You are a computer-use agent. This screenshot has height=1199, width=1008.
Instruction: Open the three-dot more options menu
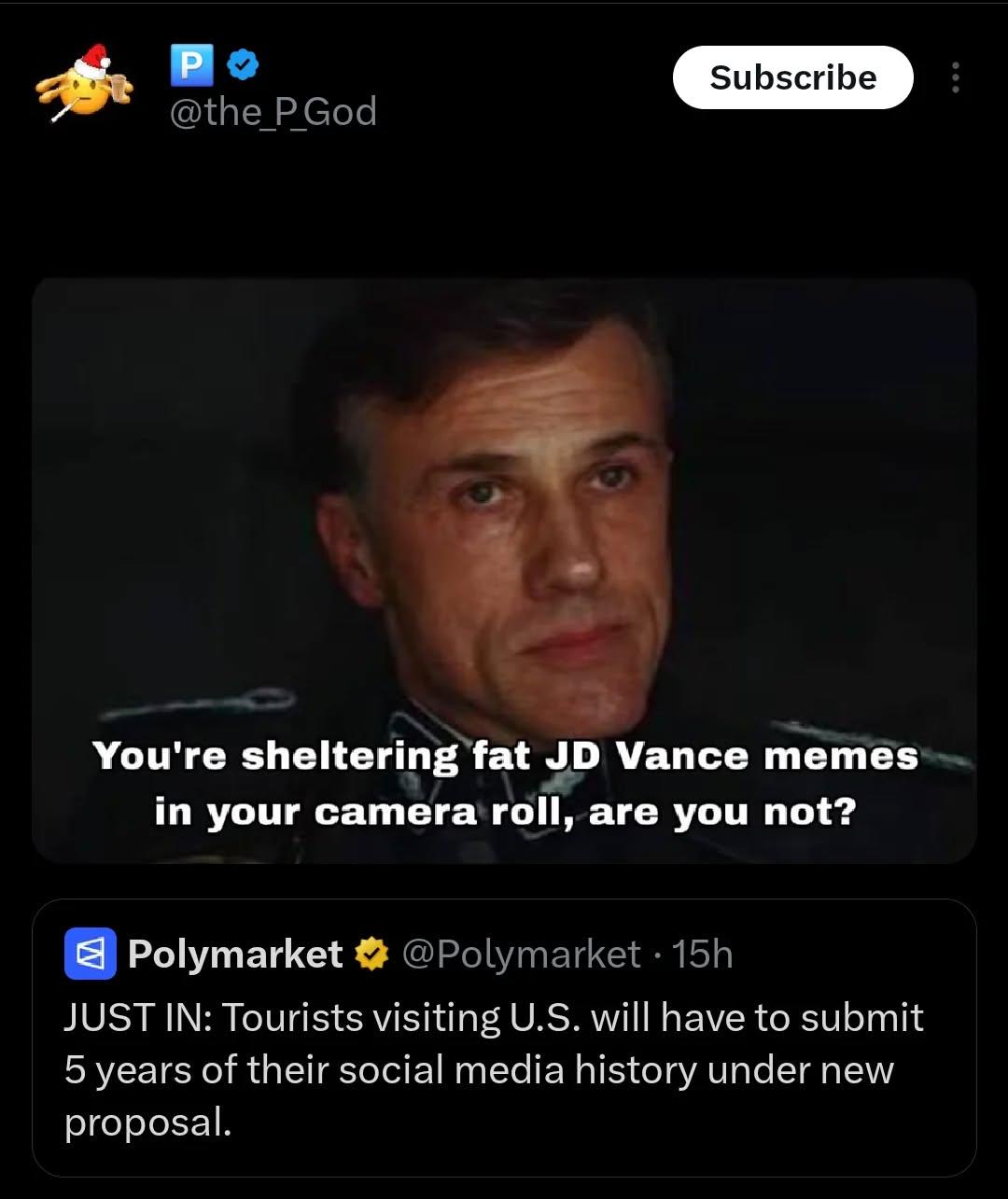coord(955,77)
